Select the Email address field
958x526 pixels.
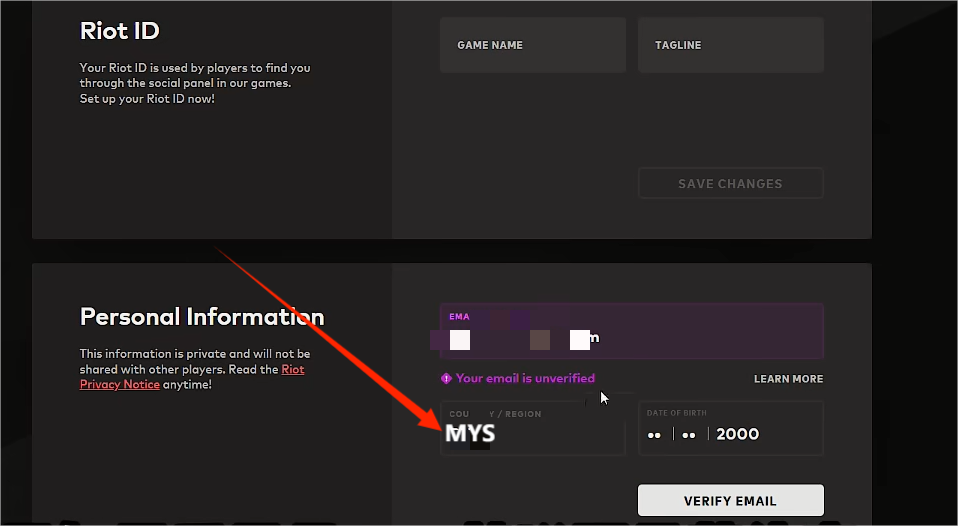[x=631, y=331]
